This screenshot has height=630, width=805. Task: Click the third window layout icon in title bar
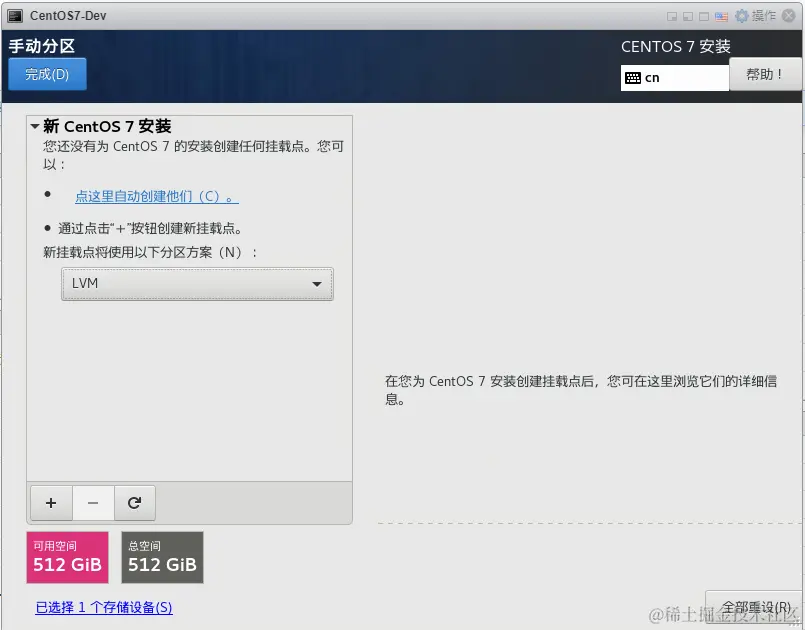coord(704,16)
